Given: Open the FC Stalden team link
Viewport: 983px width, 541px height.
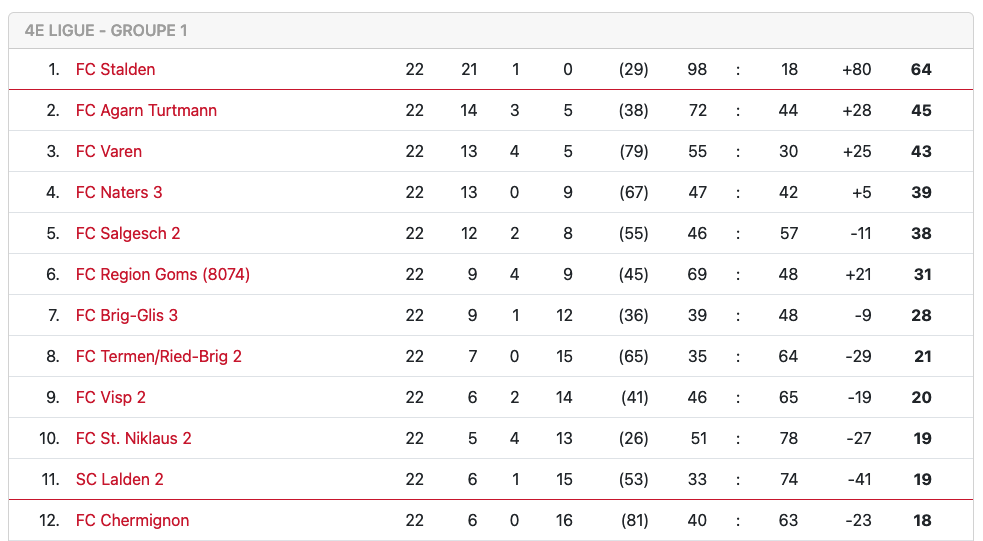Looking at the screenshot, I should point(115,69).
